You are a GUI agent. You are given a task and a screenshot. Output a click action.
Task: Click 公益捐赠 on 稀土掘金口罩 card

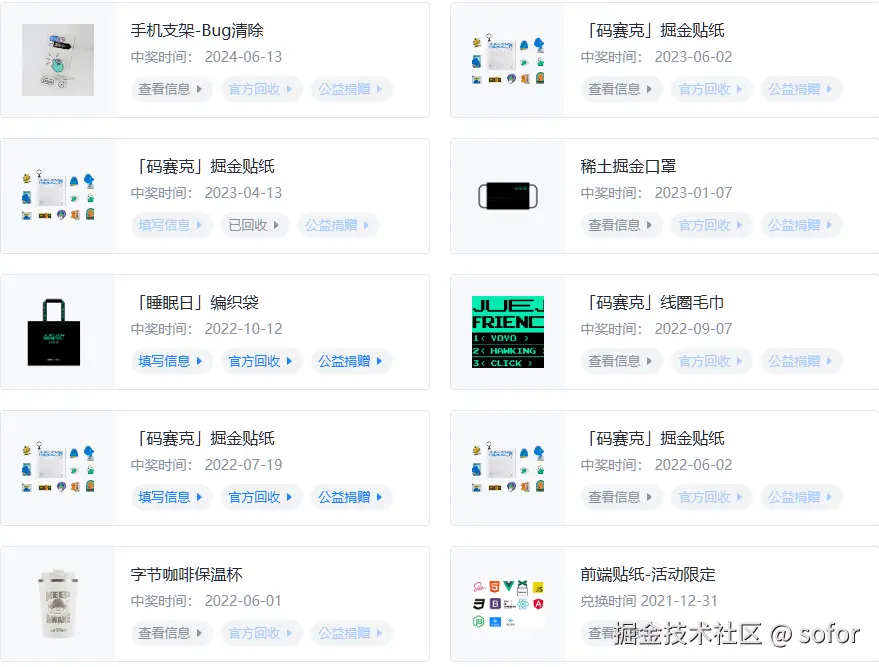(801, 225)
